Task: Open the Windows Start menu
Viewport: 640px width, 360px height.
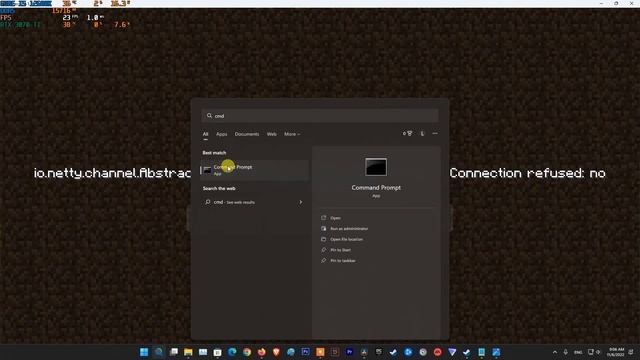Action: coord(144,352)
